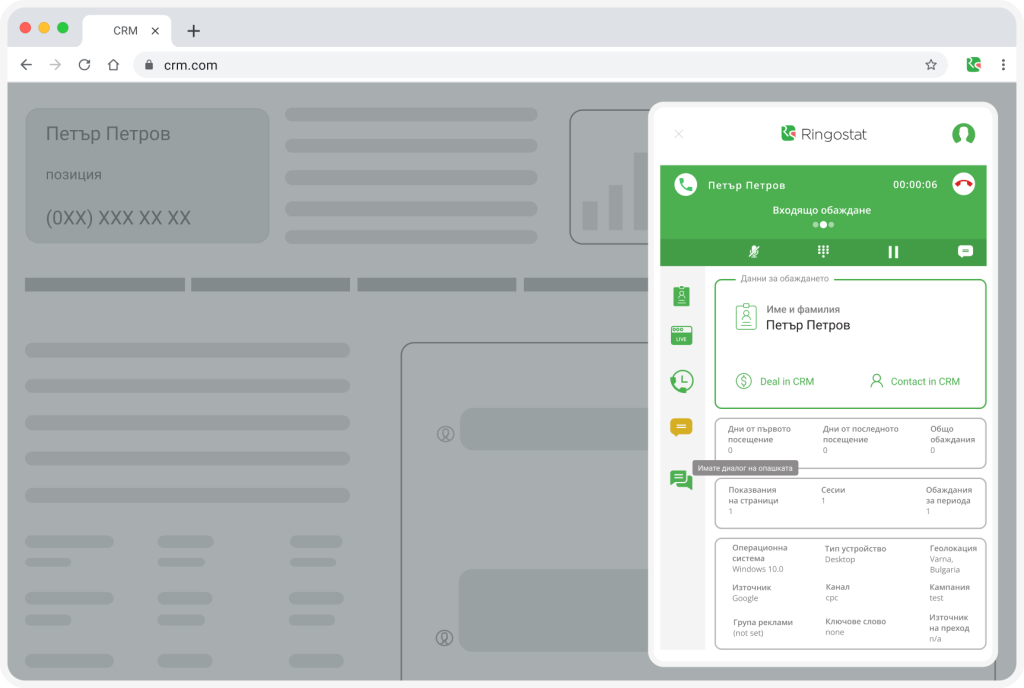
Task: Click the dollar icon beside Deal in CRM
Action: tap(743, 381)
